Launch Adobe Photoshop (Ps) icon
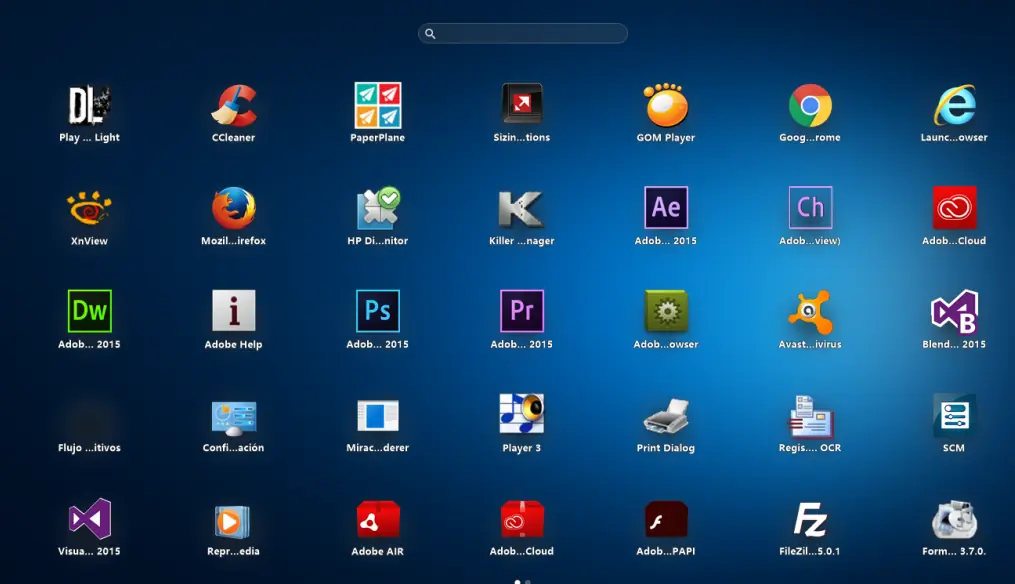This screenshot has height=584, width=1015. [x=378, y=311]
